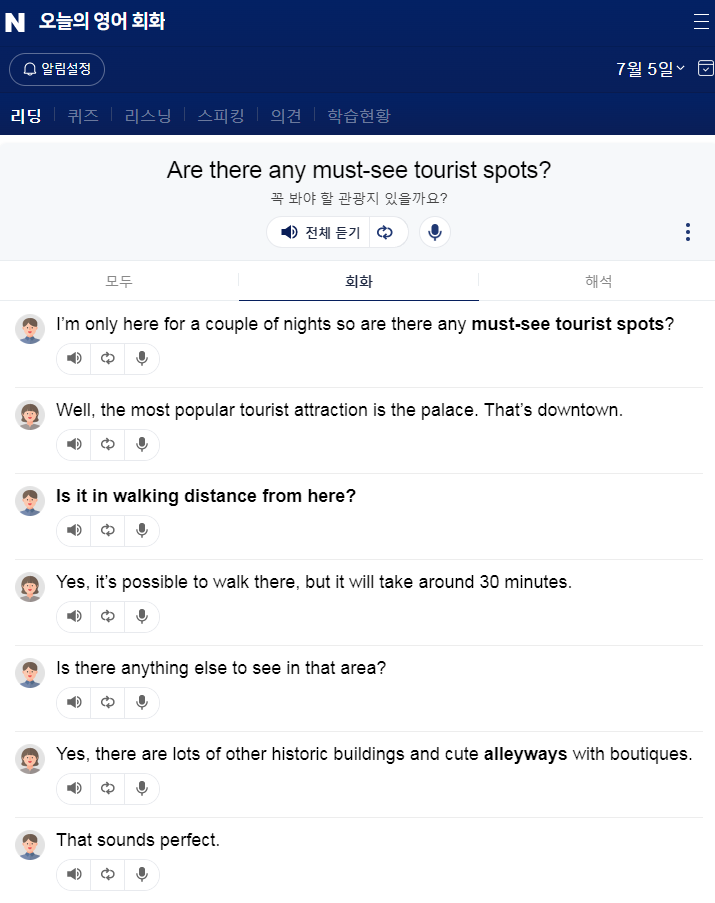Play audio for 'Is it in walking distance' line
The image size is (715, 903).
(x=74, y=530)
